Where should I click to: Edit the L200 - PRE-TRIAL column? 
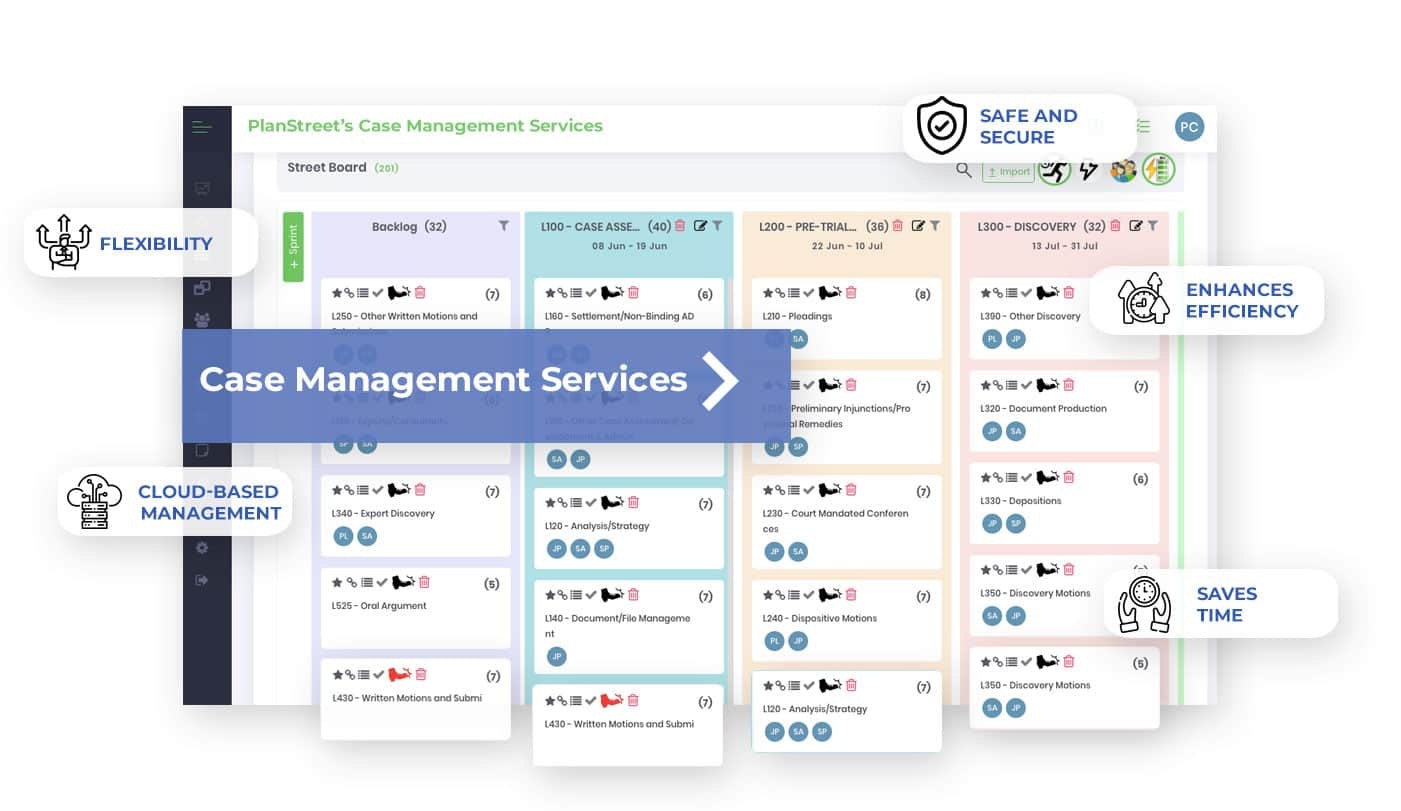click(x=918, y=226)
